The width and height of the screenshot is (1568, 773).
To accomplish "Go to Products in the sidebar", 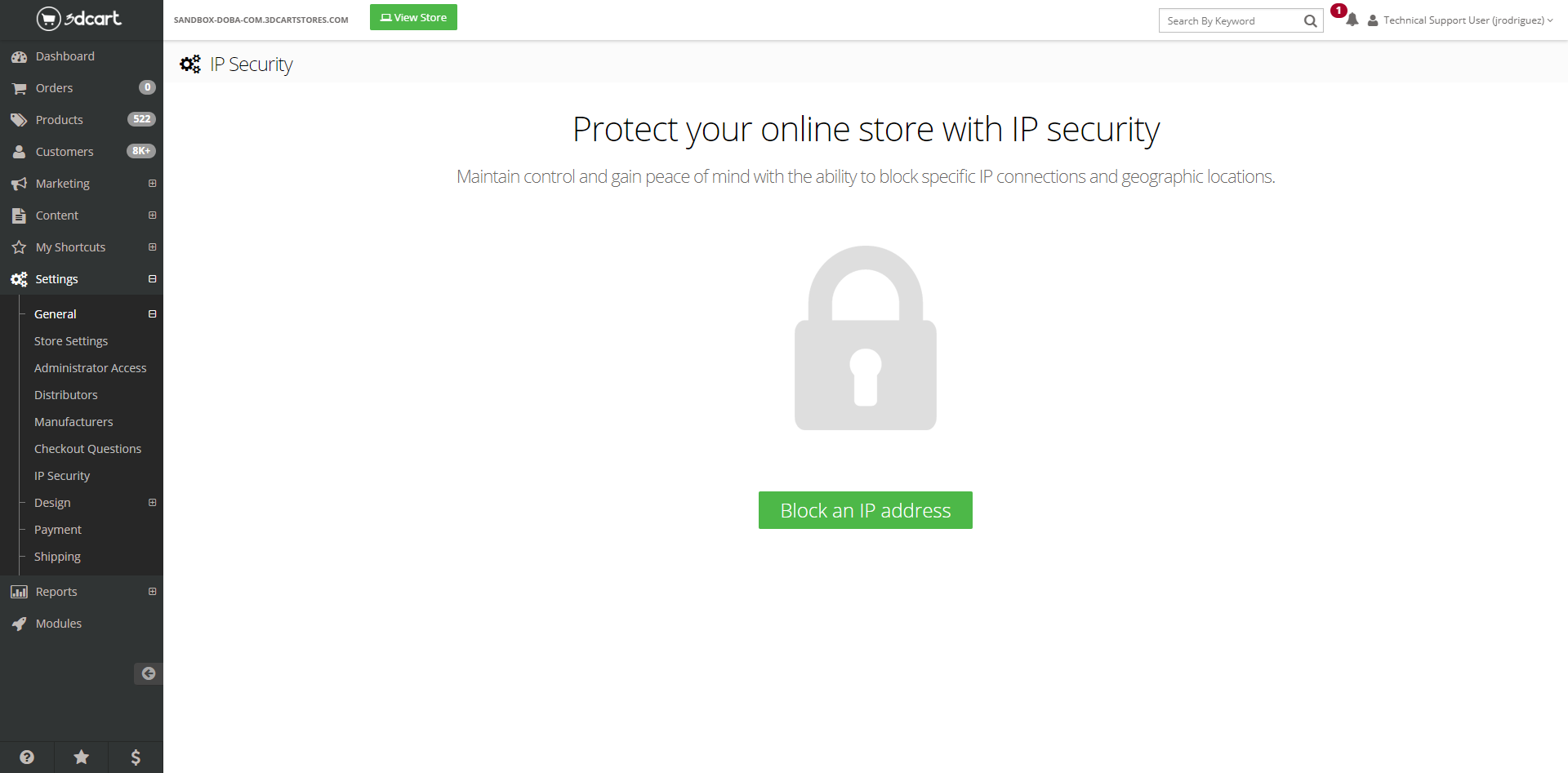I will (59, 120).
